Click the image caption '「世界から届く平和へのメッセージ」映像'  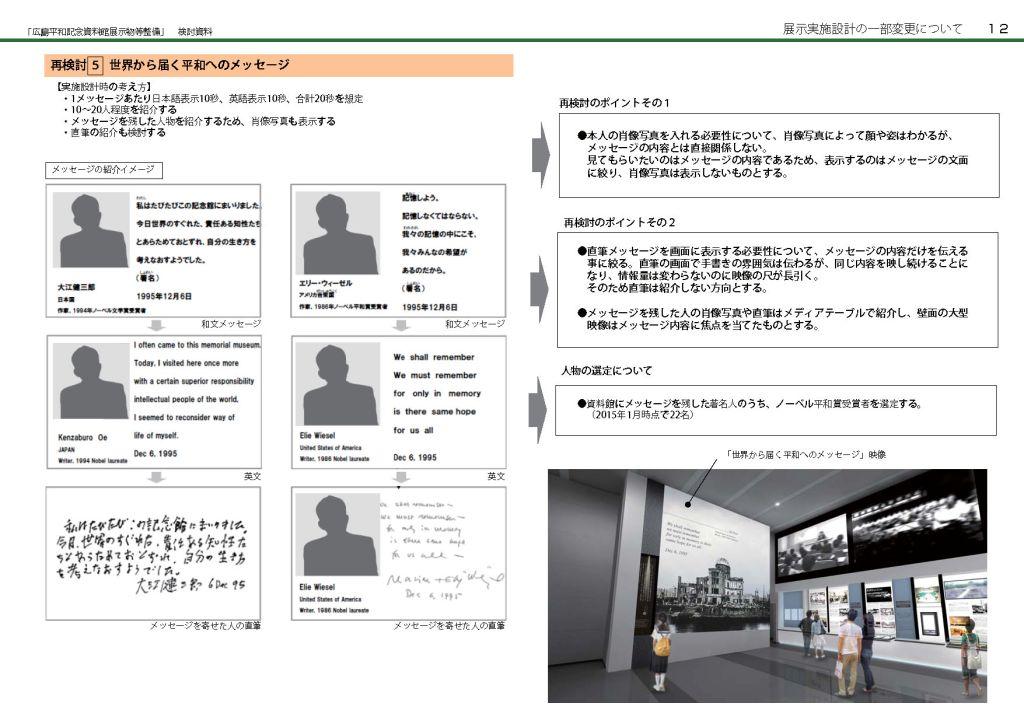coord(805,455)
